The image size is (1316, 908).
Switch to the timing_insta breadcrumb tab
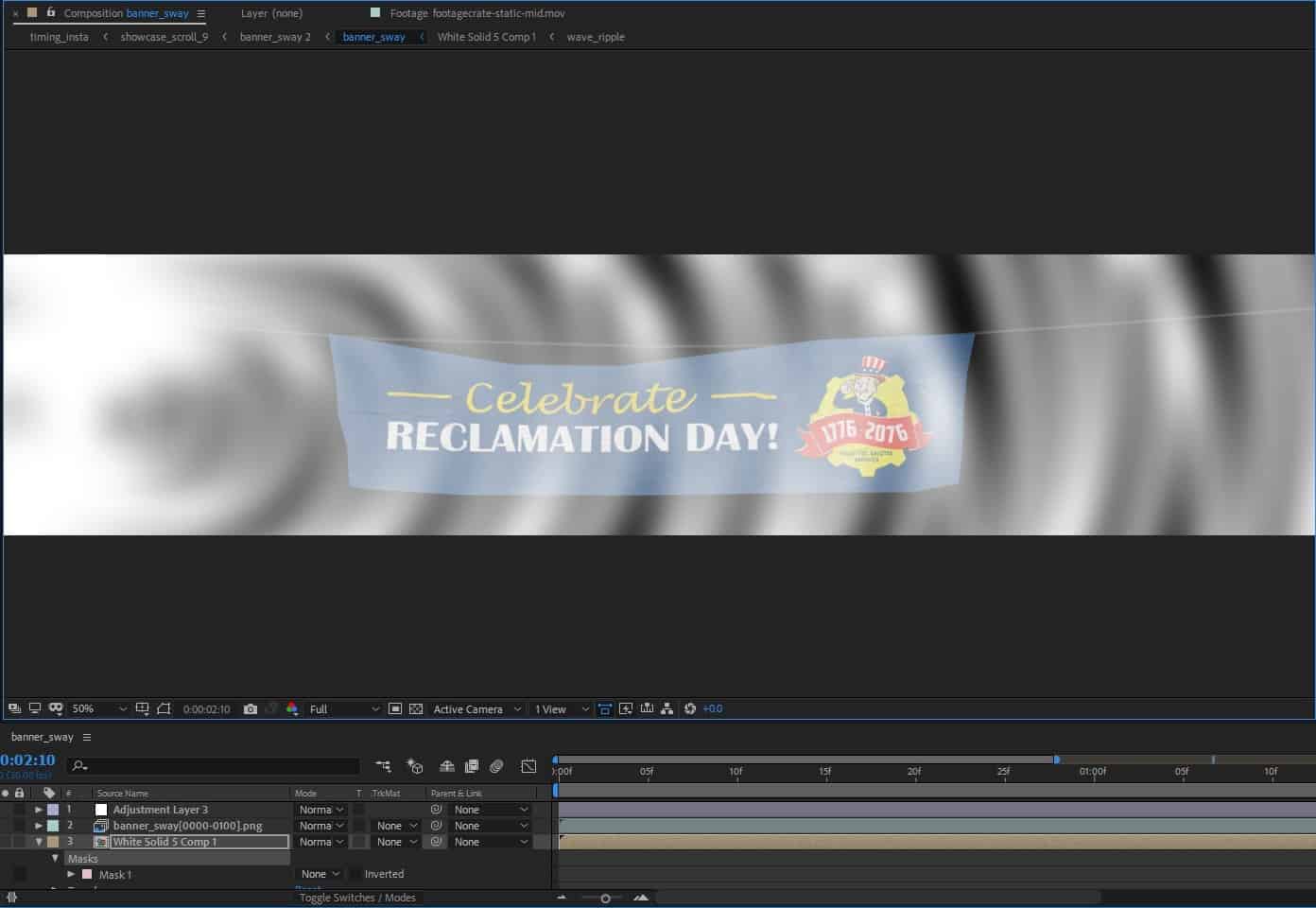pyautogui.click(x=59, y=37)
